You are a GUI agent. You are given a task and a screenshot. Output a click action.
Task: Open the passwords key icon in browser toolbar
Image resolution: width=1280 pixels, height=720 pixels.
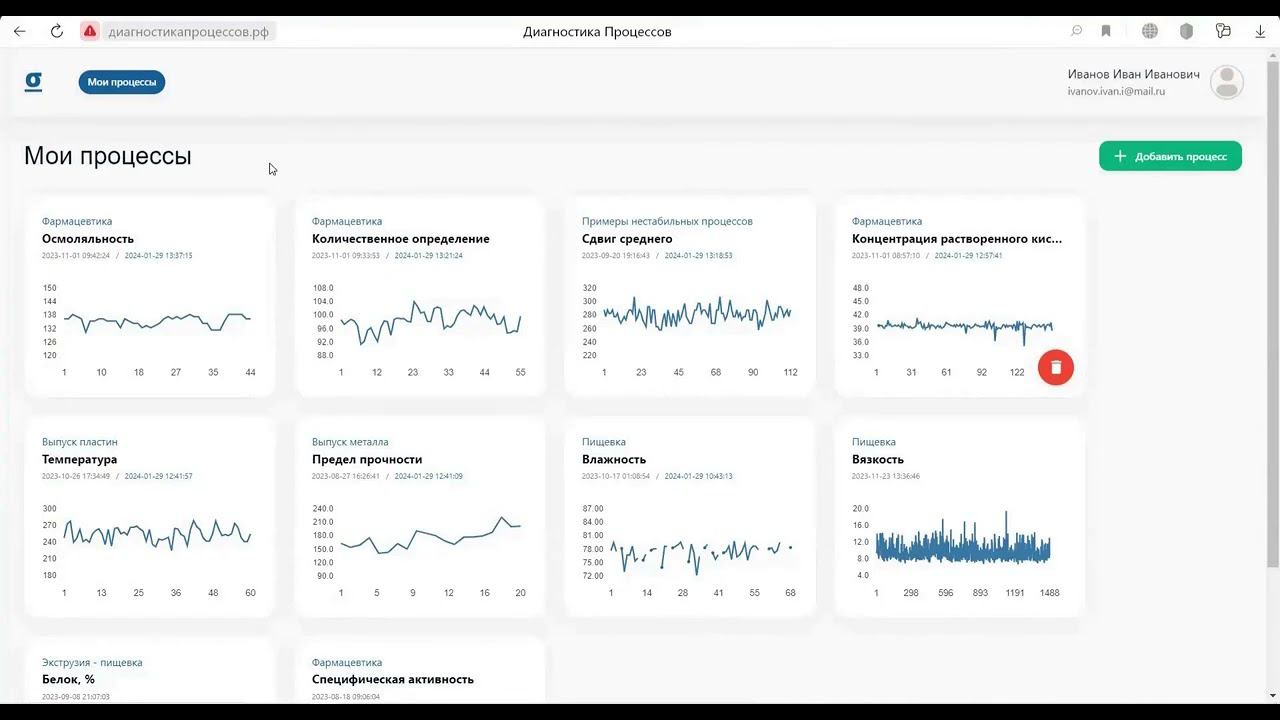click(x=1223, y=31)
